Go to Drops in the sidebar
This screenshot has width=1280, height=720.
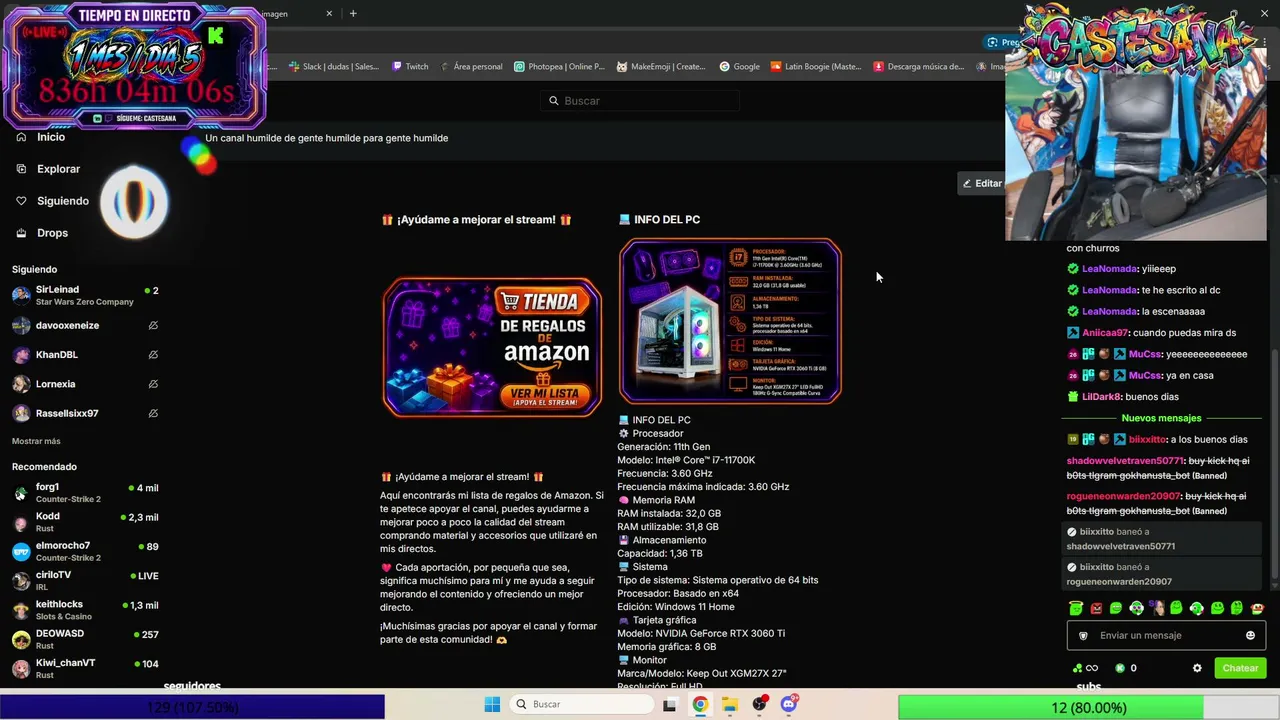tap(52, 233)
